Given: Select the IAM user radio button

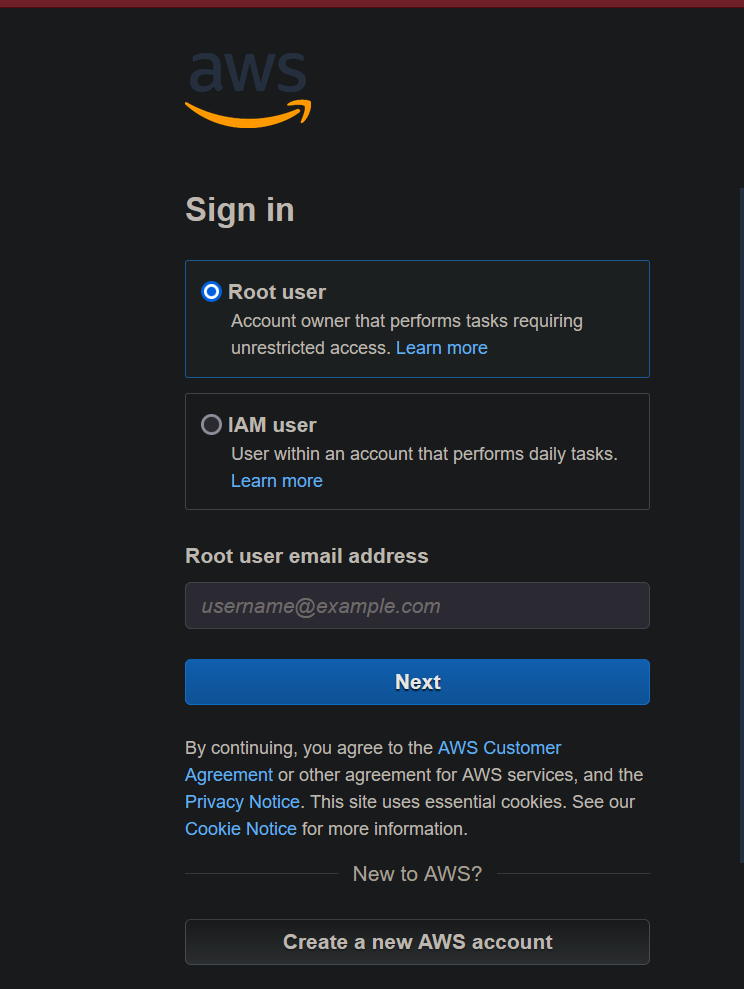Looking at the screenshot, I should [211, 425].
